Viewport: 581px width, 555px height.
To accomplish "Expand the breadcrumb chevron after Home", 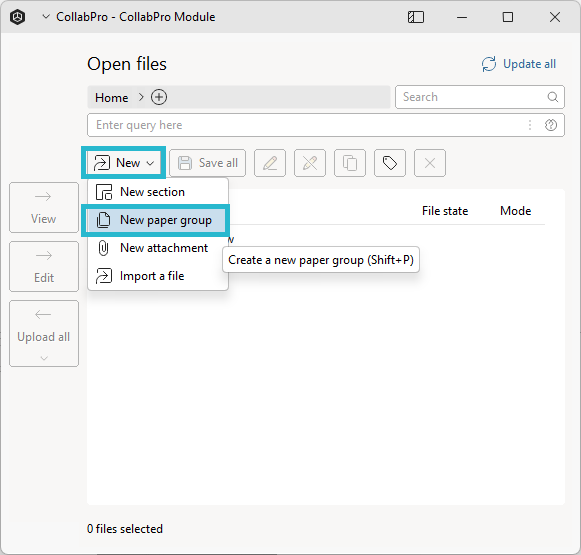I will 141,97.
